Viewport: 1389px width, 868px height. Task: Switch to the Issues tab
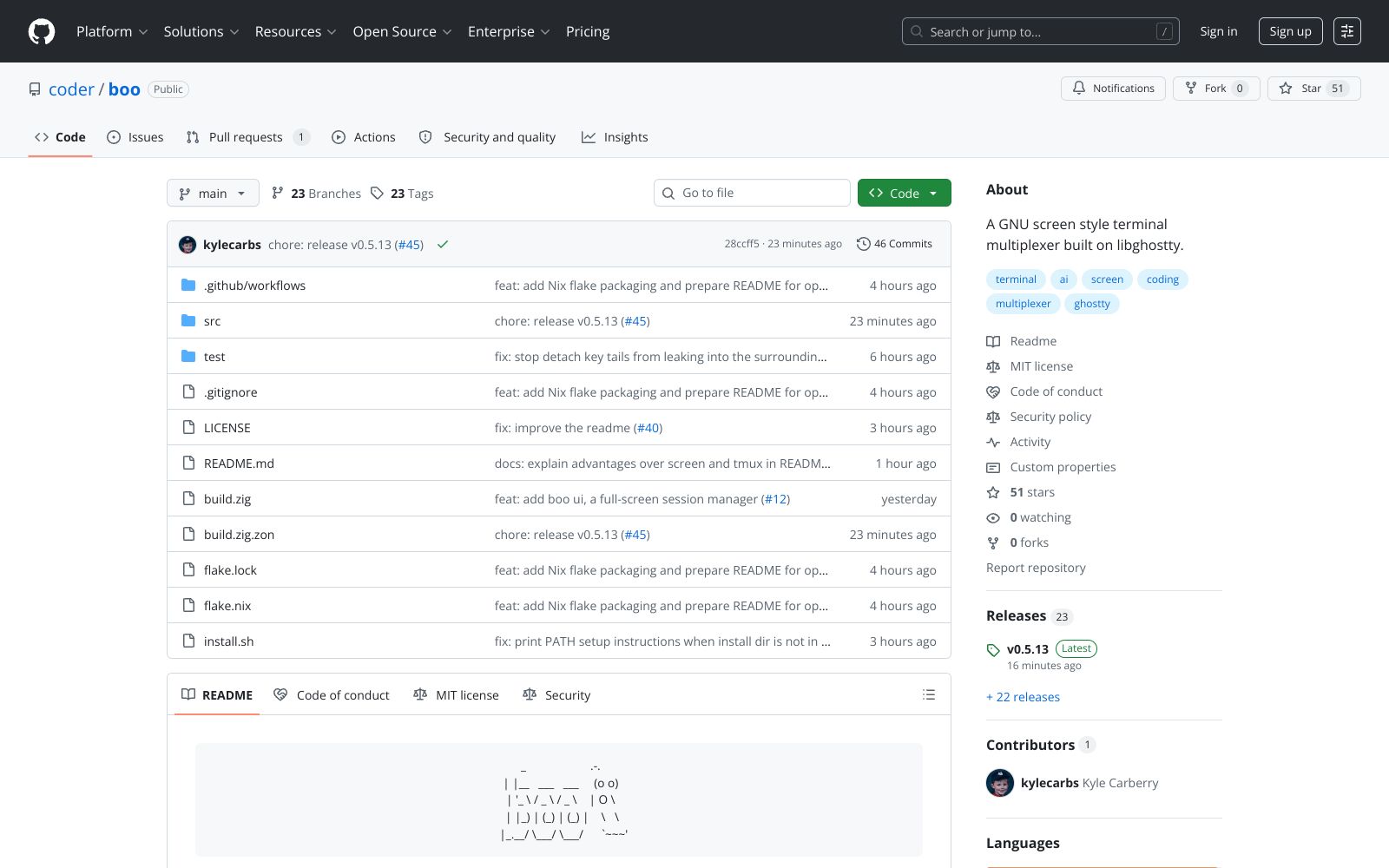point(135,137)
